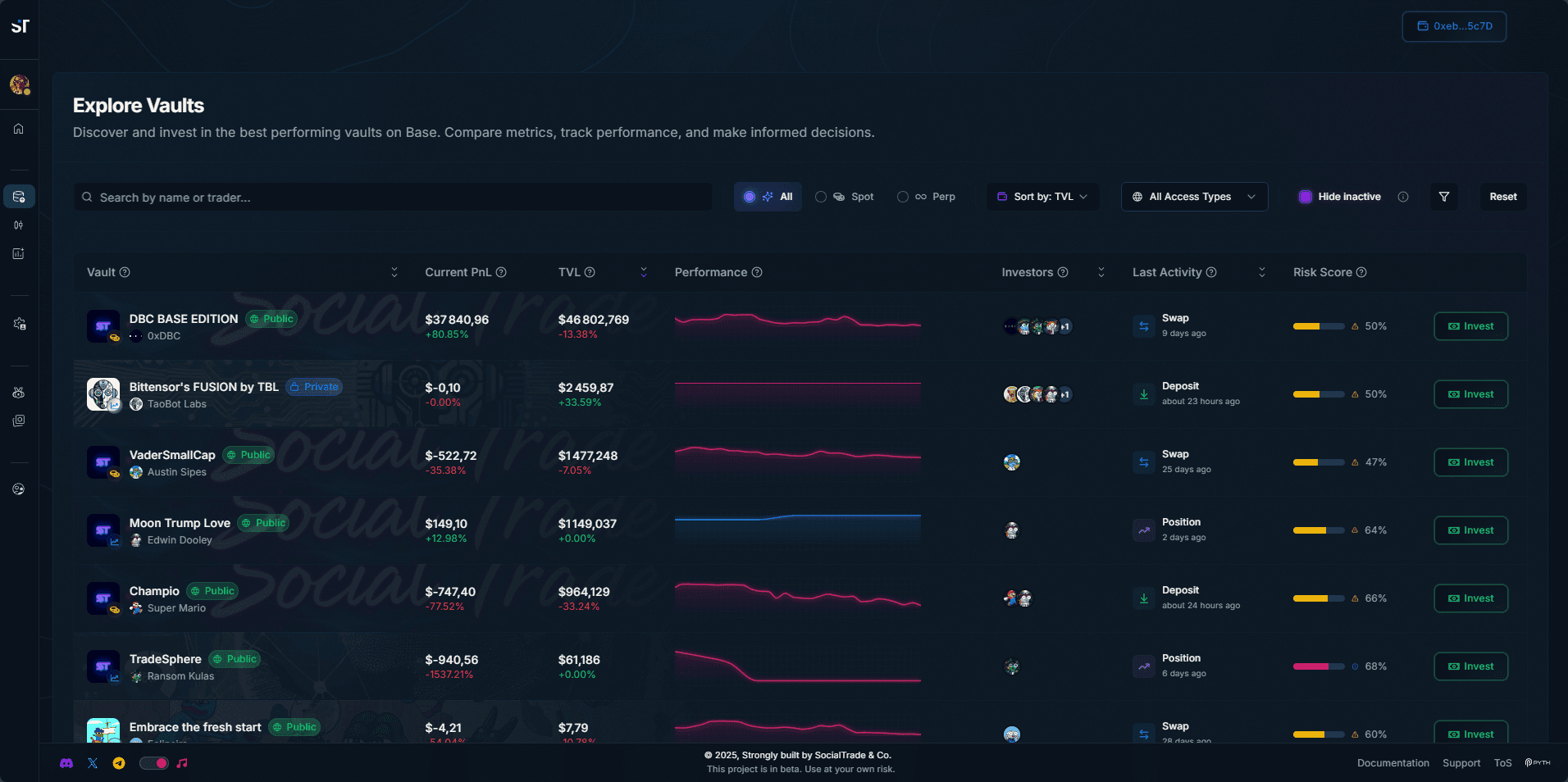
Task: Open the Documentation footer link
Action: (1393, 763)
